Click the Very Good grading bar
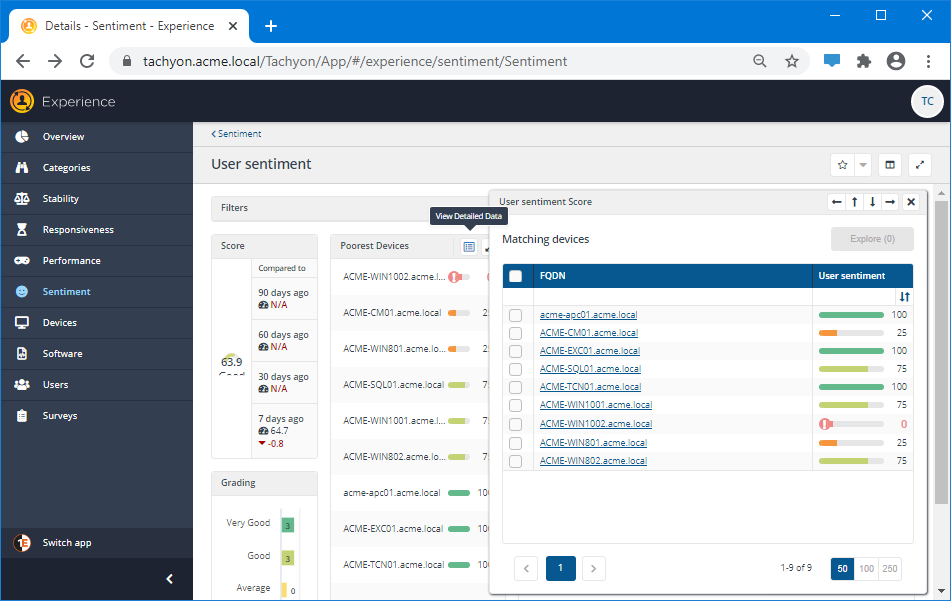This screenshot has height=601, width=951. [288, 525]
